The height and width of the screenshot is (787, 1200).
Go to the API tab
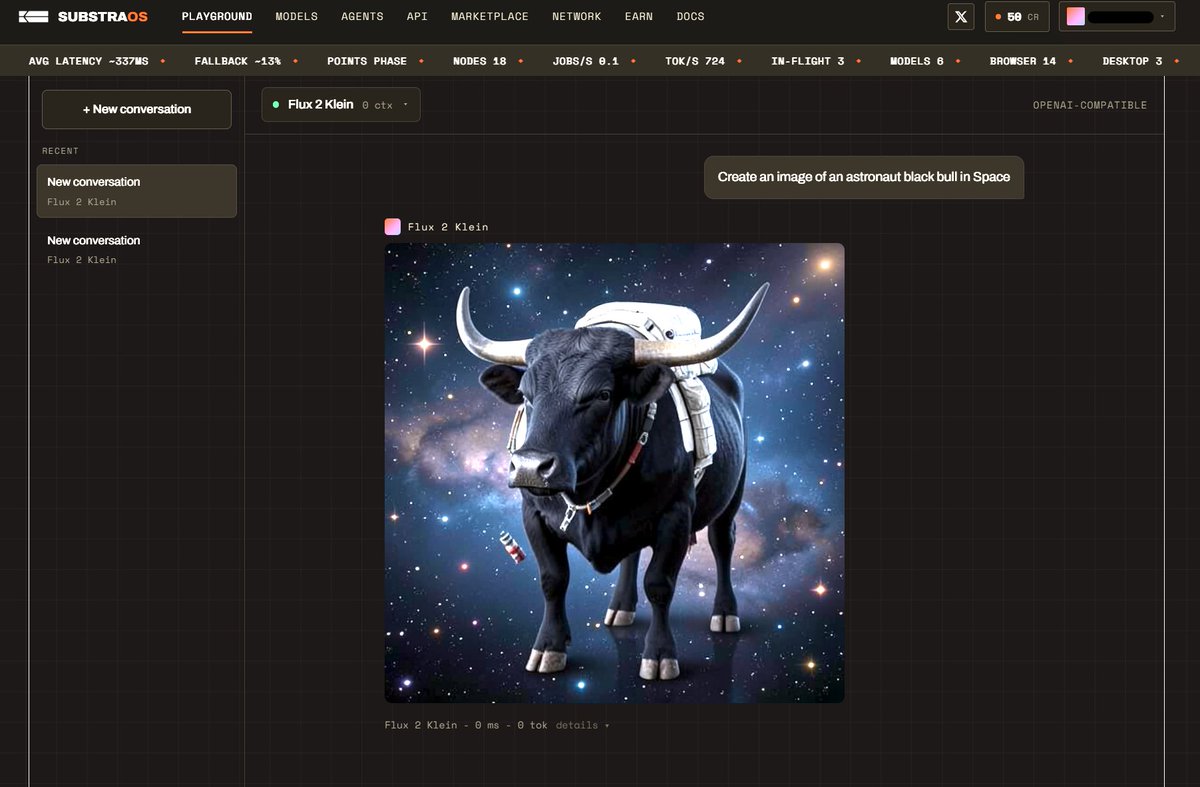tap(417, 17)
